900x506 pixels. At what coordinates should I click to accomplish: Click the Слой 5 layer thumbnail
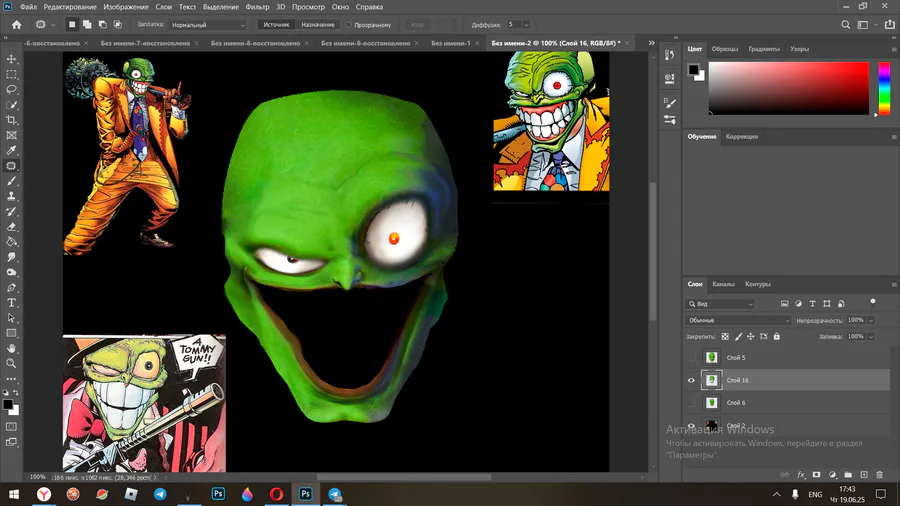click(x=712, y=357)
